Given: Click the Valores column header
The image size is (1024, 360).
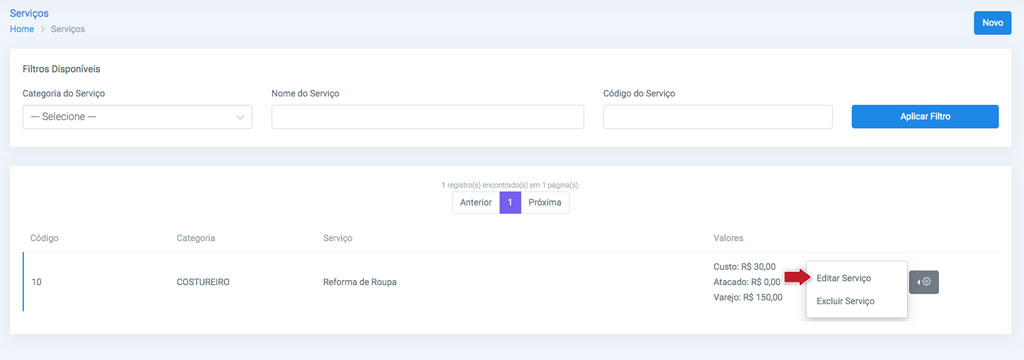Looking at the screenshot, I should [x=728, y=238].
